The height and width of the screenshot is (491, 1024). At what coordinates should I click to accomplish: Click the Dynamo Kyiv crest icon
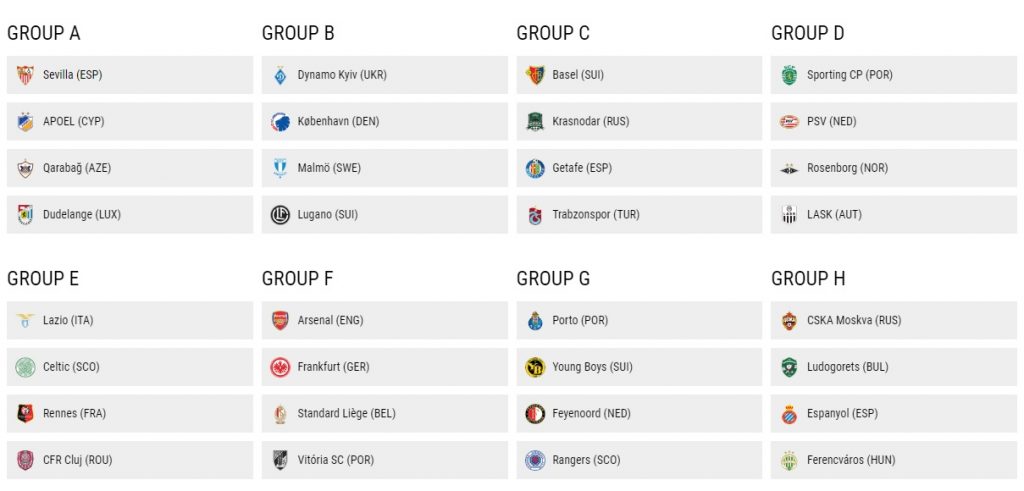point(280,75)
